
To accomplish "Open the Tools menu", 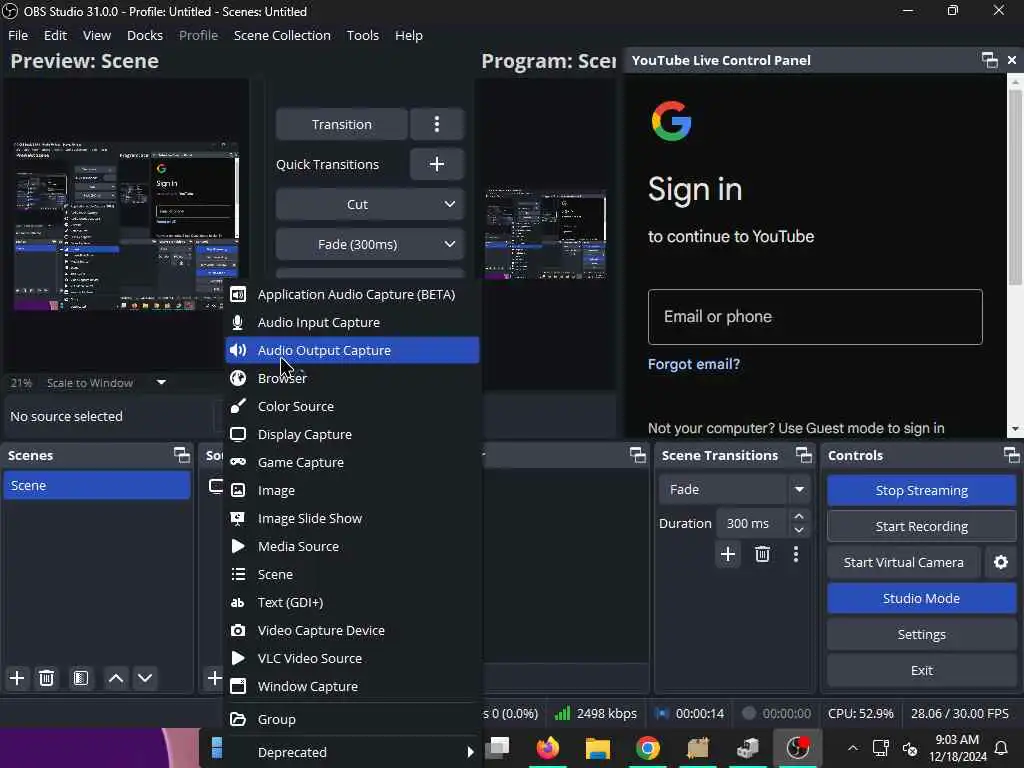I will 362,35.
